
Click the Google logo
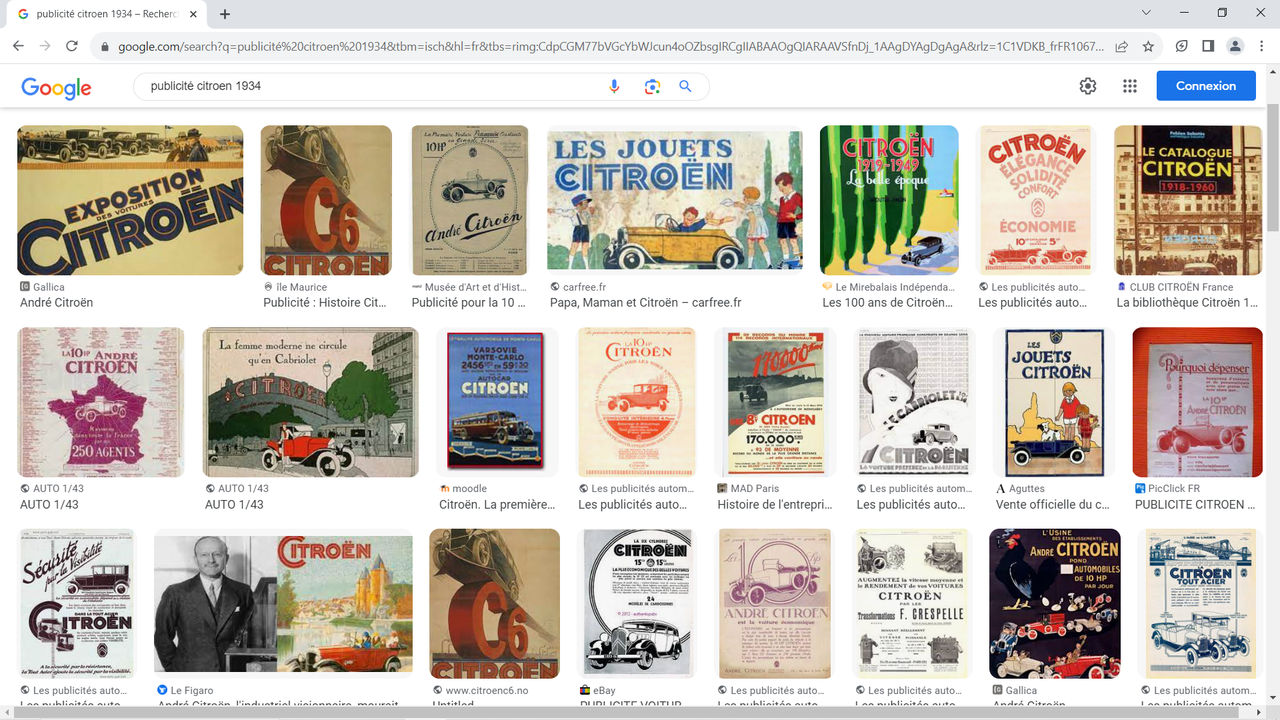(56, 87)
